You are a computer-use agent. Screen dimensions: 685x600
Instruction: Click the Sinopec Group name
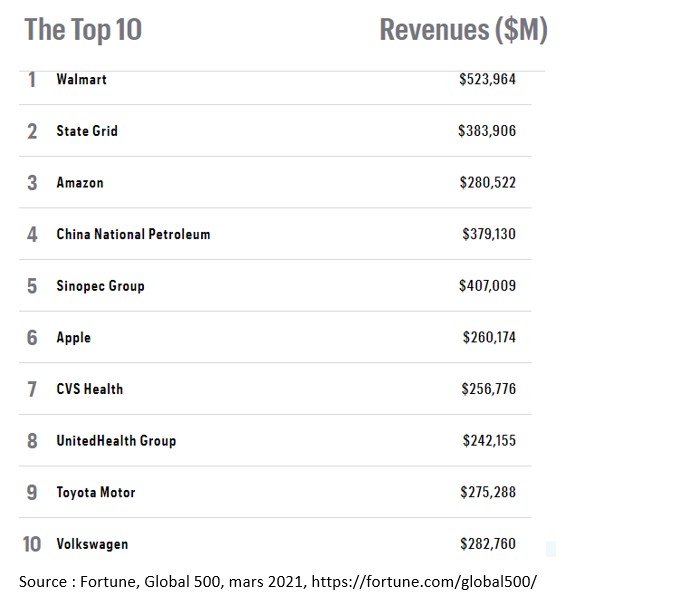coord(100,286)
